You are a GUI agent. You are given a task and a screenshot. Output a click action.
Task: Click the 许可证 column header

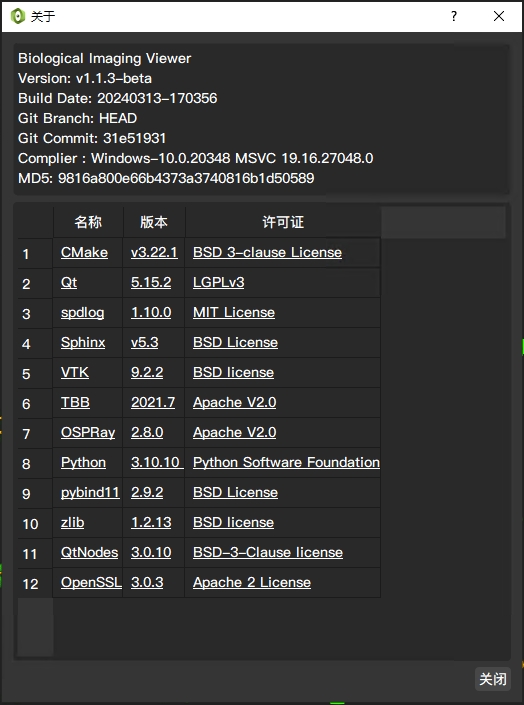click(283, 222)
